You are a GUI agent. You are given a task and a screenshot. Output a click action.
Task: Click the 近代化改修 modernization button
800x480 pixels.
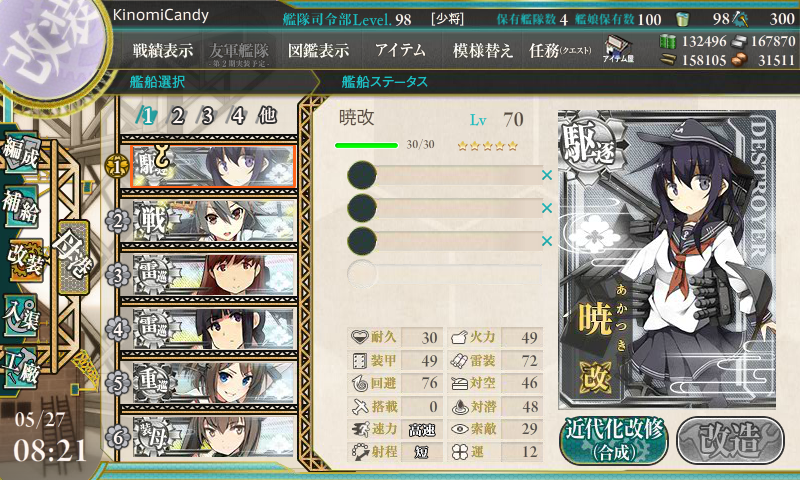pos(614,440)
